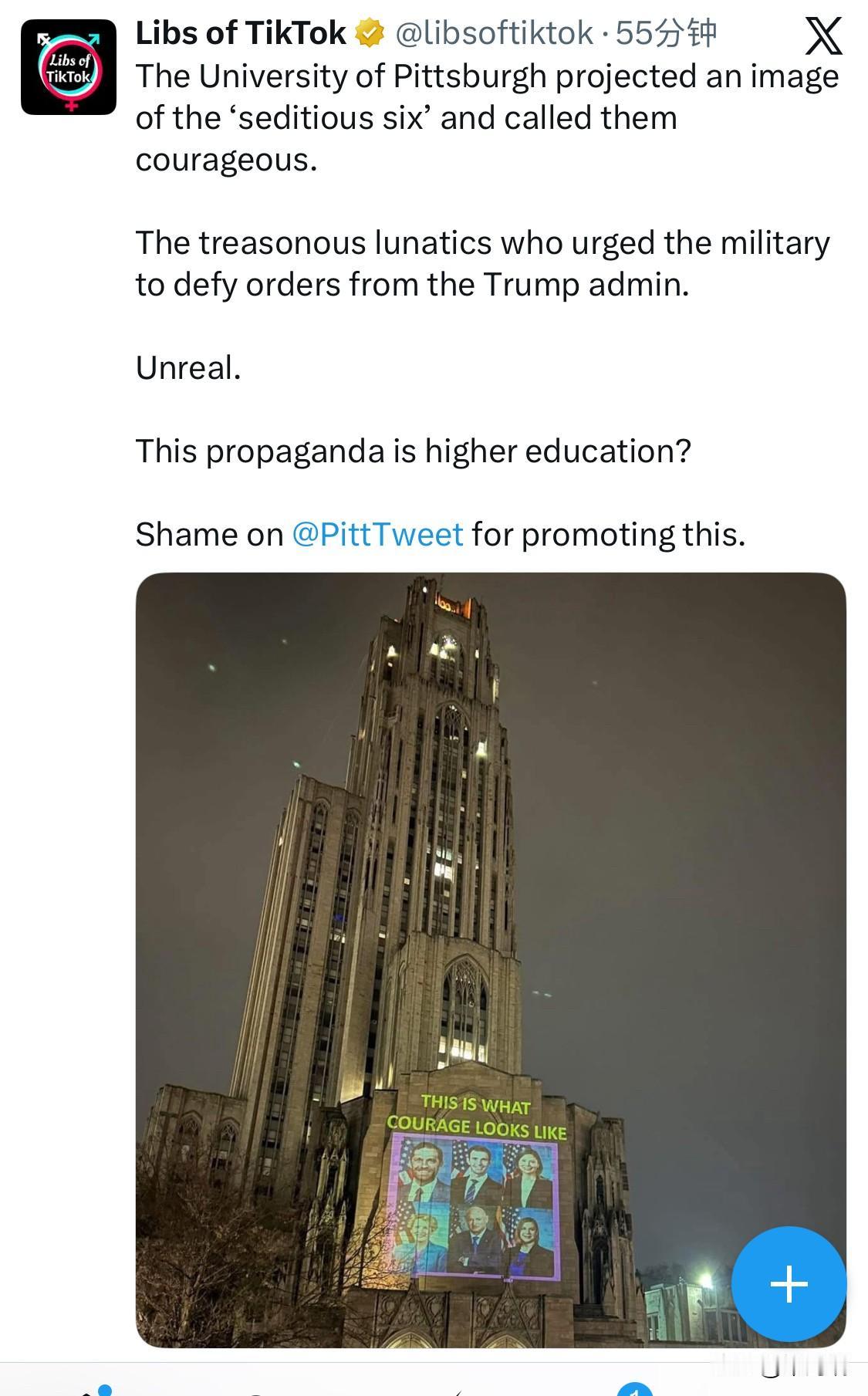Open the @PittTweet mention link
The width and height of the screenshot is (868, 1396).
377,534
